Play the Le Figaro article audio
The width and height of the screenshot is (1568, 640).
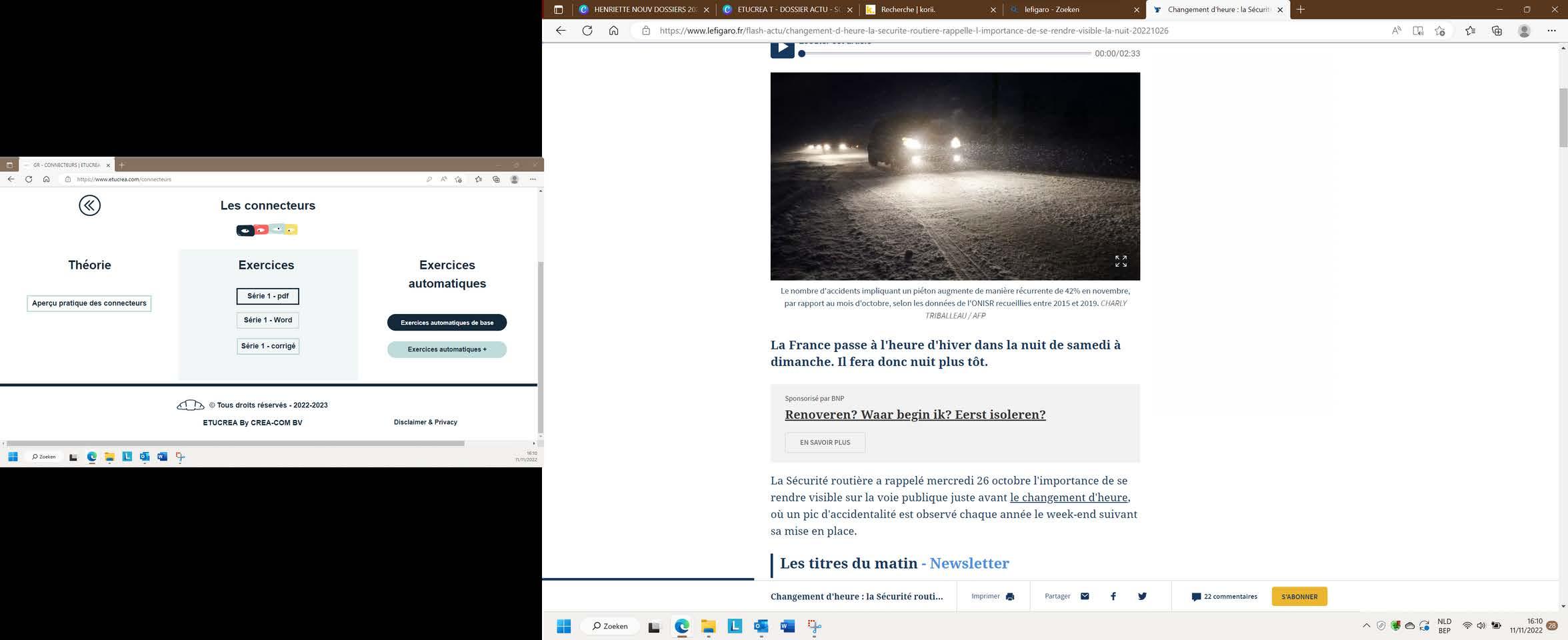coord(782,49)
